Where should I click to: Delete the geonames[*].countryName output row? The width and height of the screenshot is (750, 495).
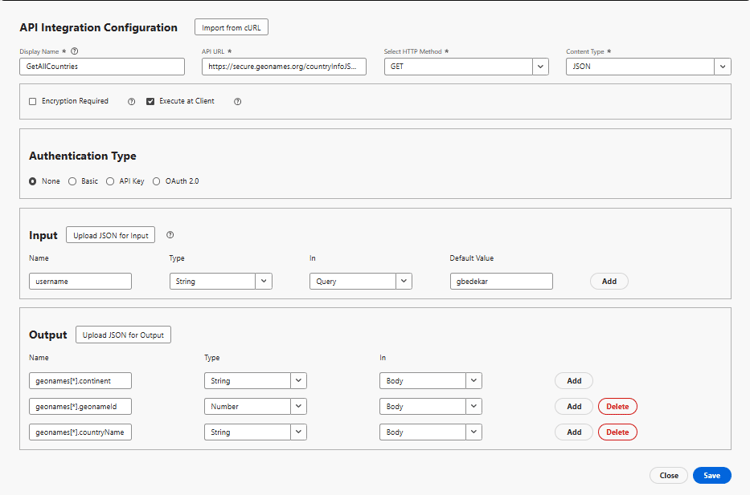(x=618, y=432)
